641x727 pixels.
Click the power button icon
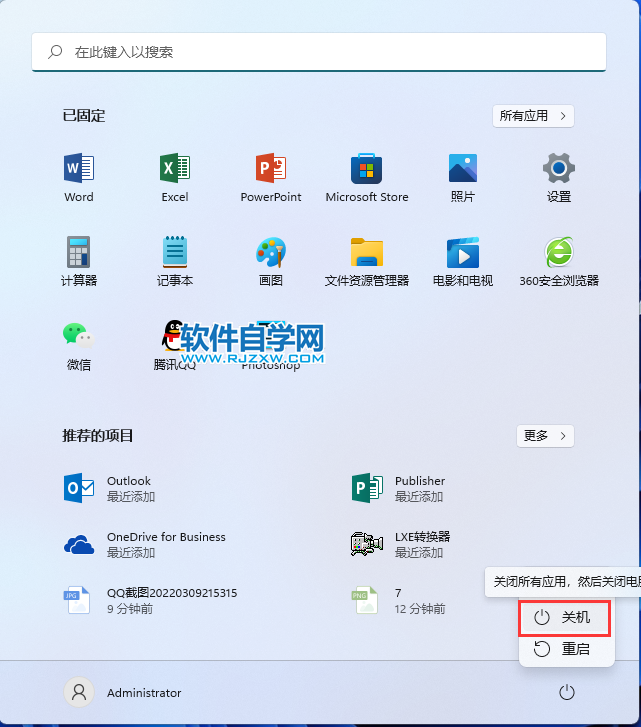566,692
